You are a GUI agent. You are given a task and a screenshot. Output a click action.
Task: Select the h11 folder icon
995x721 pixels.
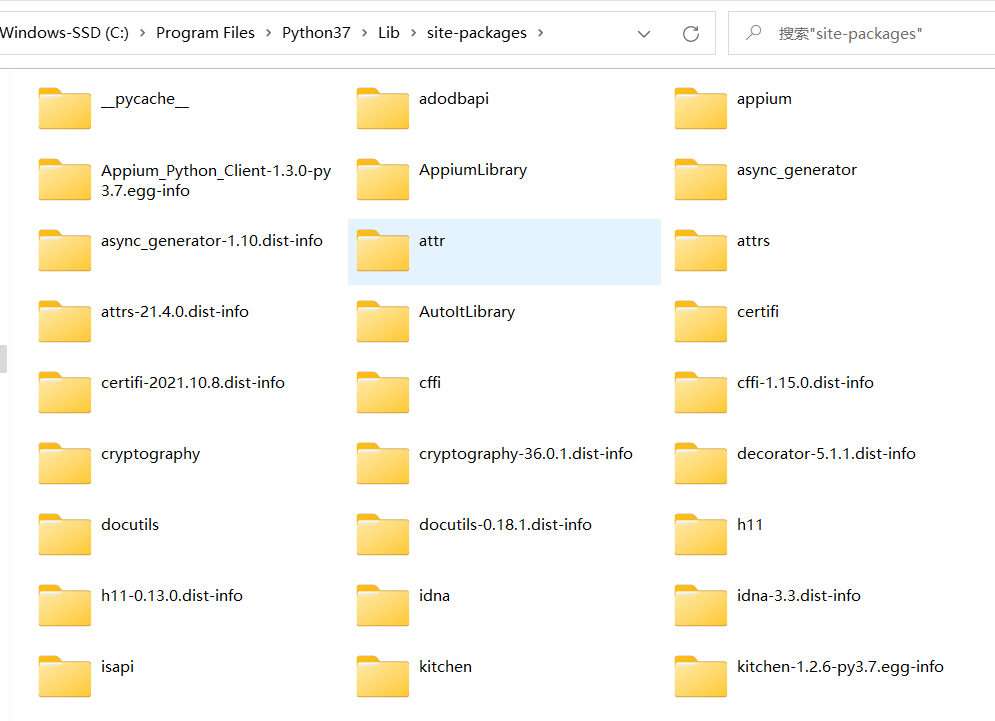tap(701, 535)
